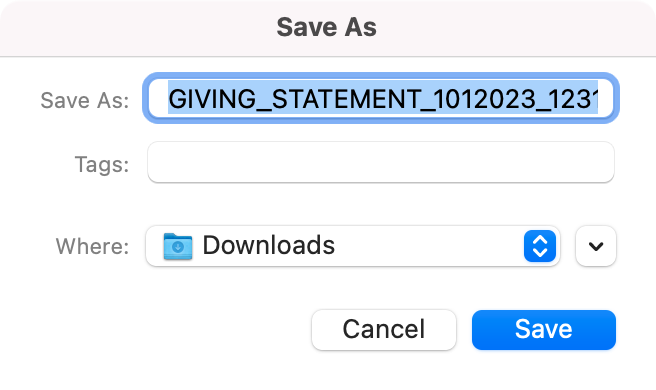Click the highlighted GIVING_STATEMENT filename text
Screen dimensions: 656x390
383,99
